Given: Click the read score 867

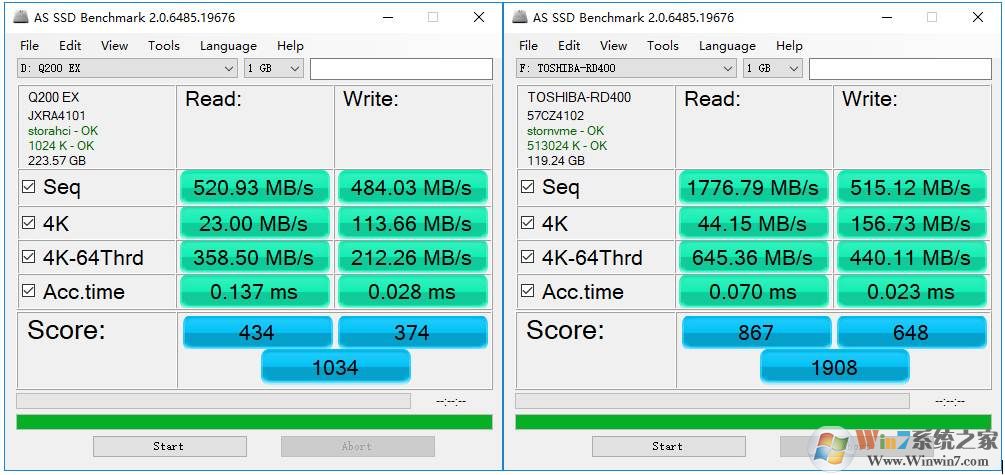Looking at the screenshot, I should 756,332.
